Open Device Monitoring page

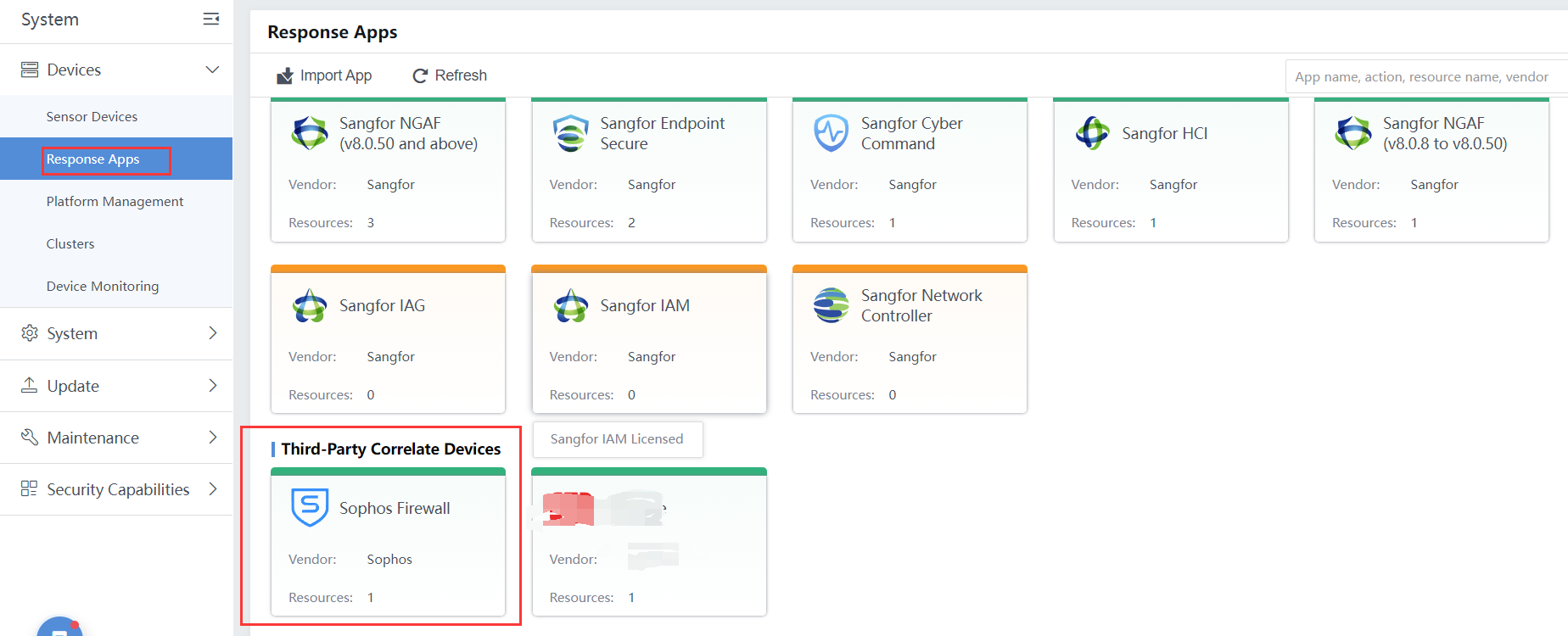(x=103, y=286)
